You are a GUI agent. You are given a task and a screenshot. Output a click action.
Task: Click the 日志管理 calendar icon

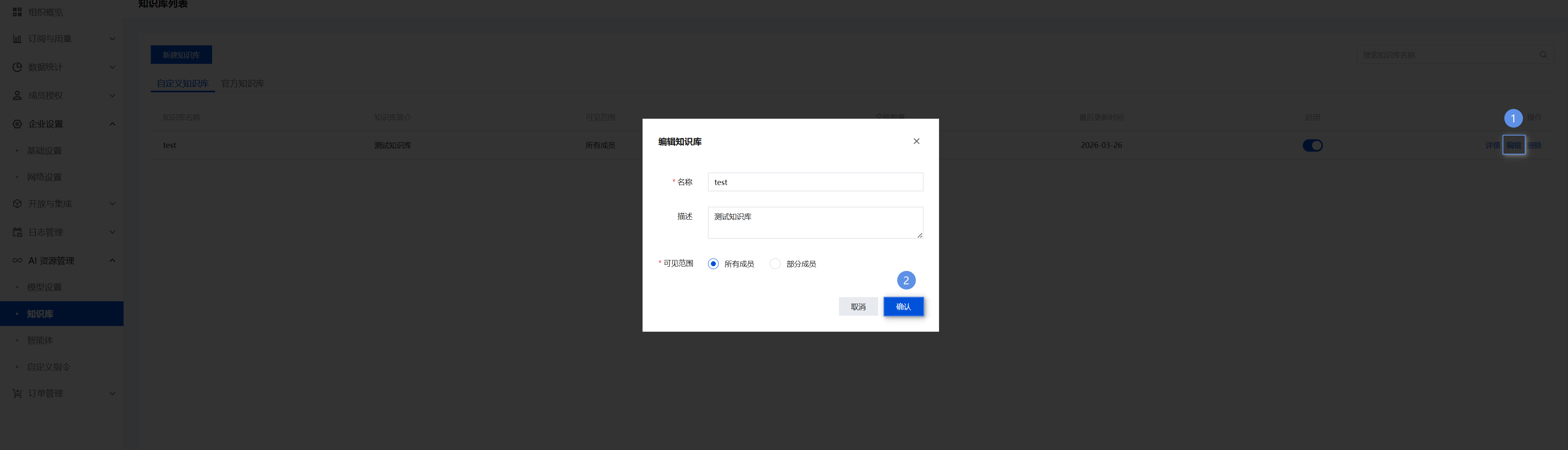(x=17, y=232)
